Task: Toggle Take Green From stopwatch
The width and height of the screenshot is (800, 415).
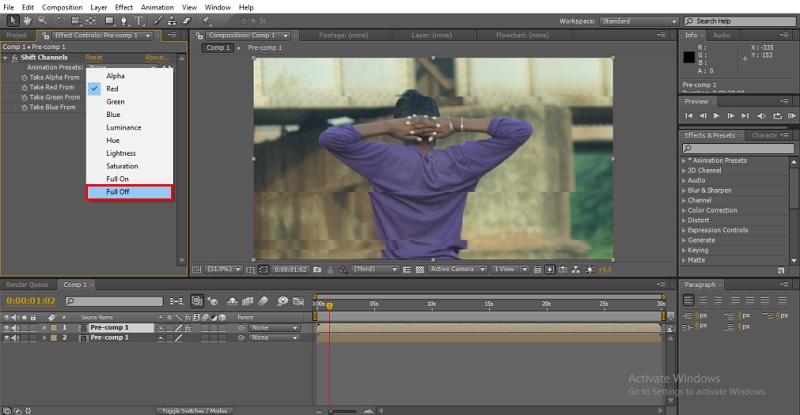Action: [x=24, y=97]
